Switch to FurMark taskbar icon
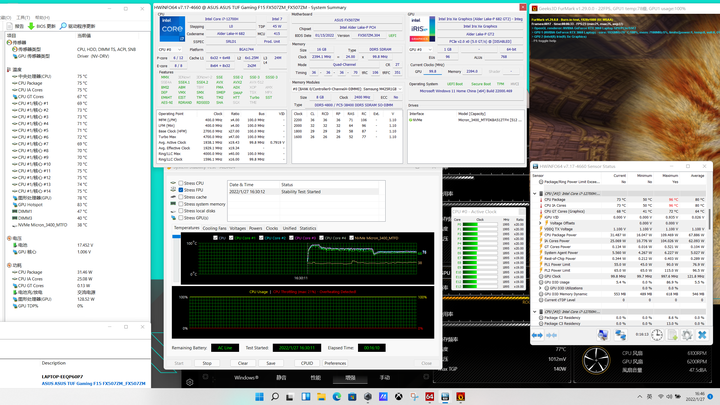The image size is (720, 405). 461,397
